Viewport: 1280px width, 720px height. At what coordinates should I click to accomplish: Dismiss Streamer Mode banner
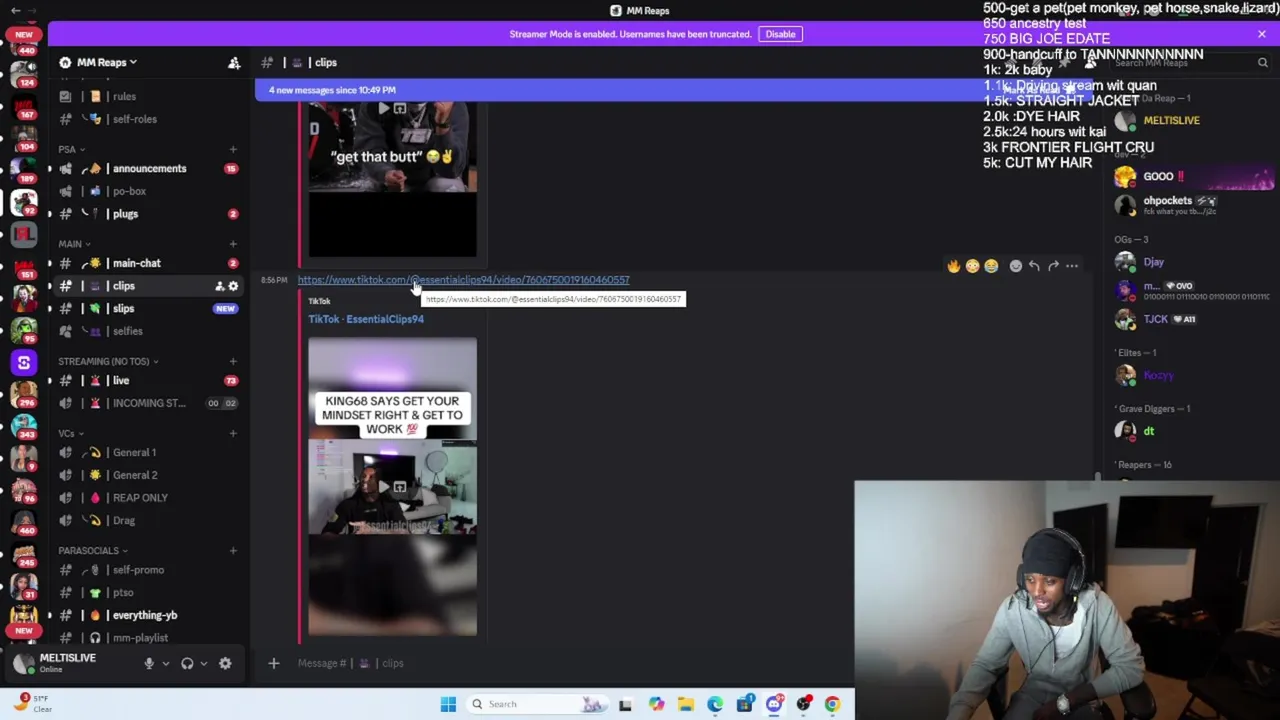tap(1262, 34)
